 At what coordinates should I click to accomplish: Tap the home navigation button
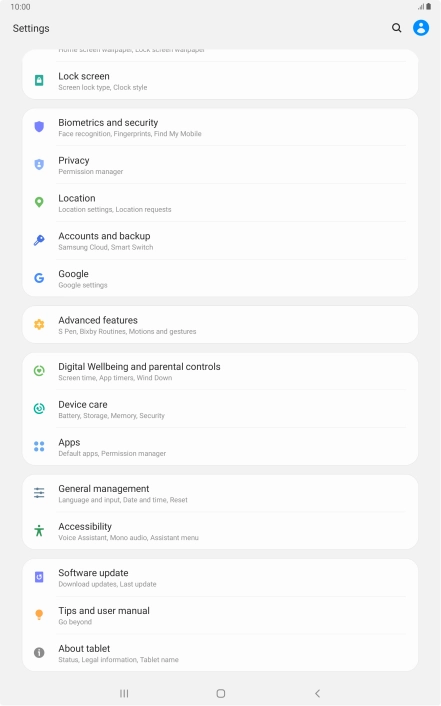(221, 693)
